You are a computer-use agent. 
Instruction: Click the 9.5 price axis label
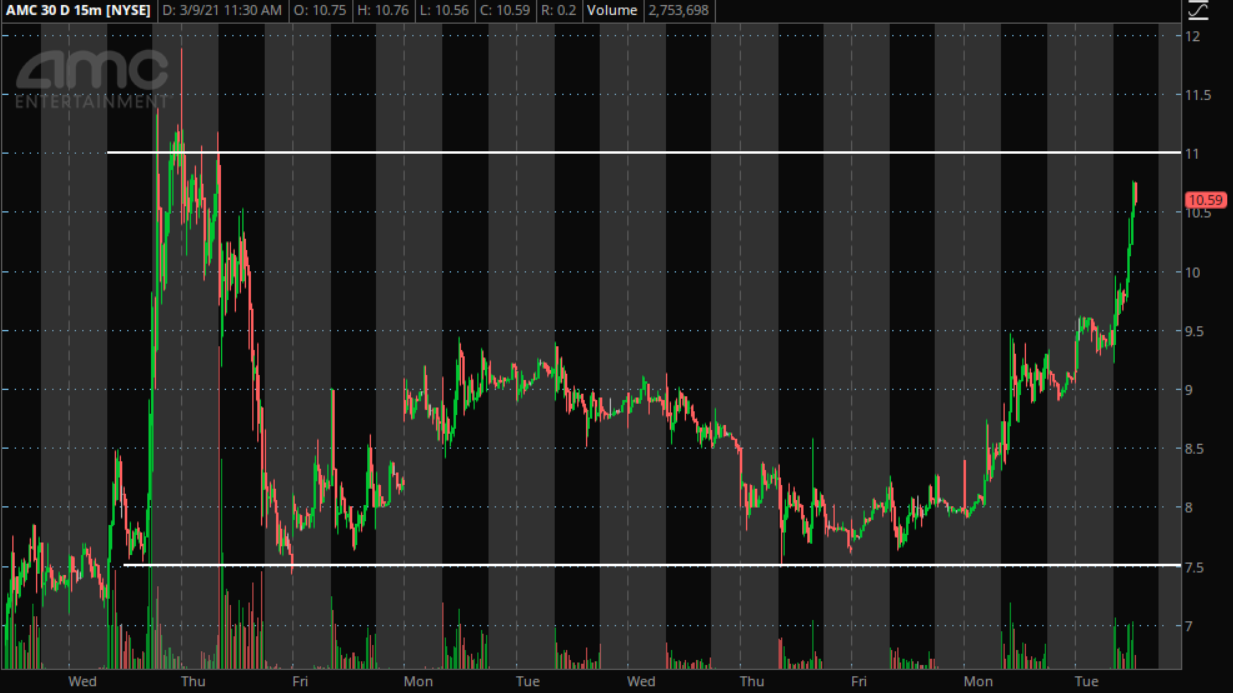[x=1198, y=331]
